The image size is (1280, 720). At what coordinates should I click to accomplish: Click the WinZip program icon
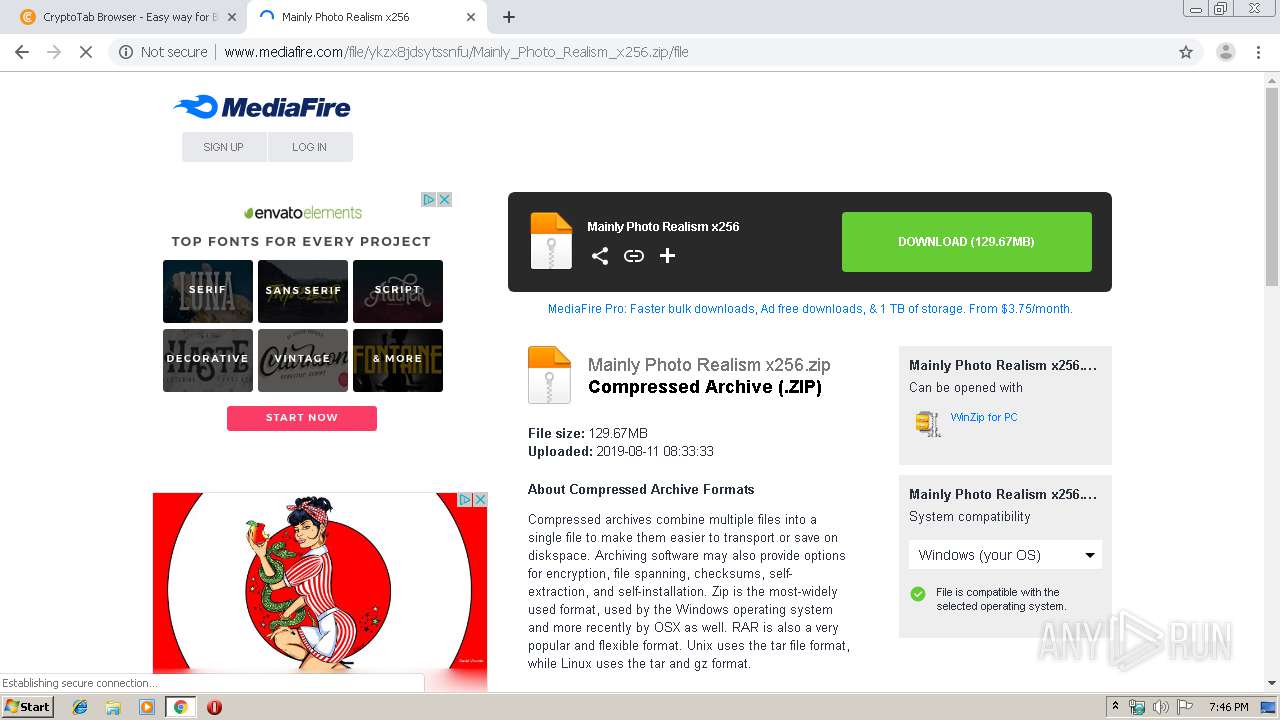coord(927,424)
